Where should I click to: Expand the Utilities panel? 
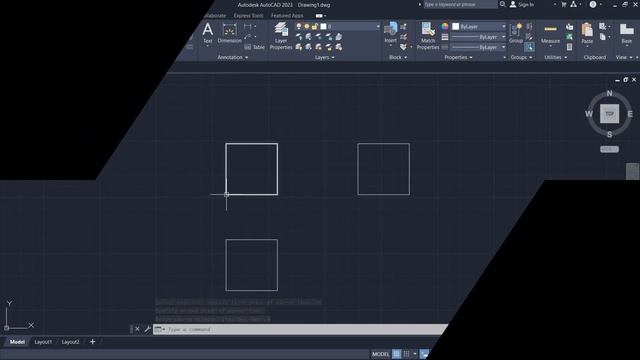[556, 58]
